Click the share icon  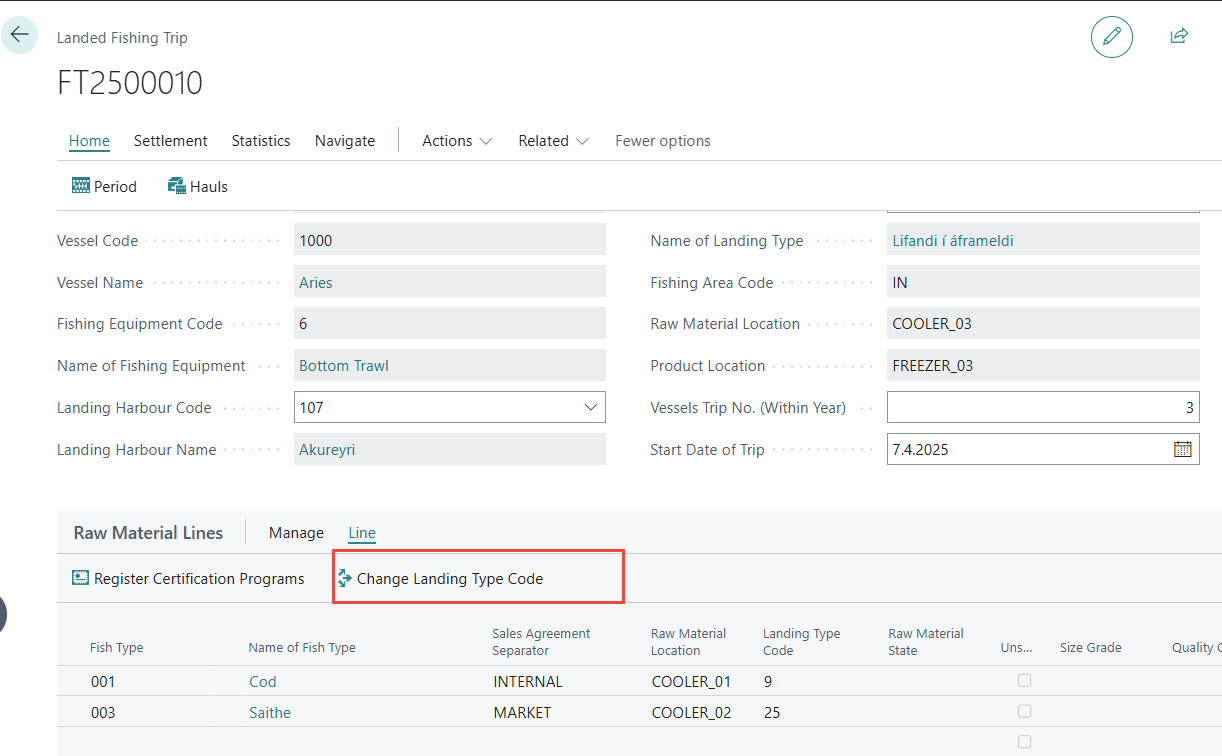[x=1179, y=36]
